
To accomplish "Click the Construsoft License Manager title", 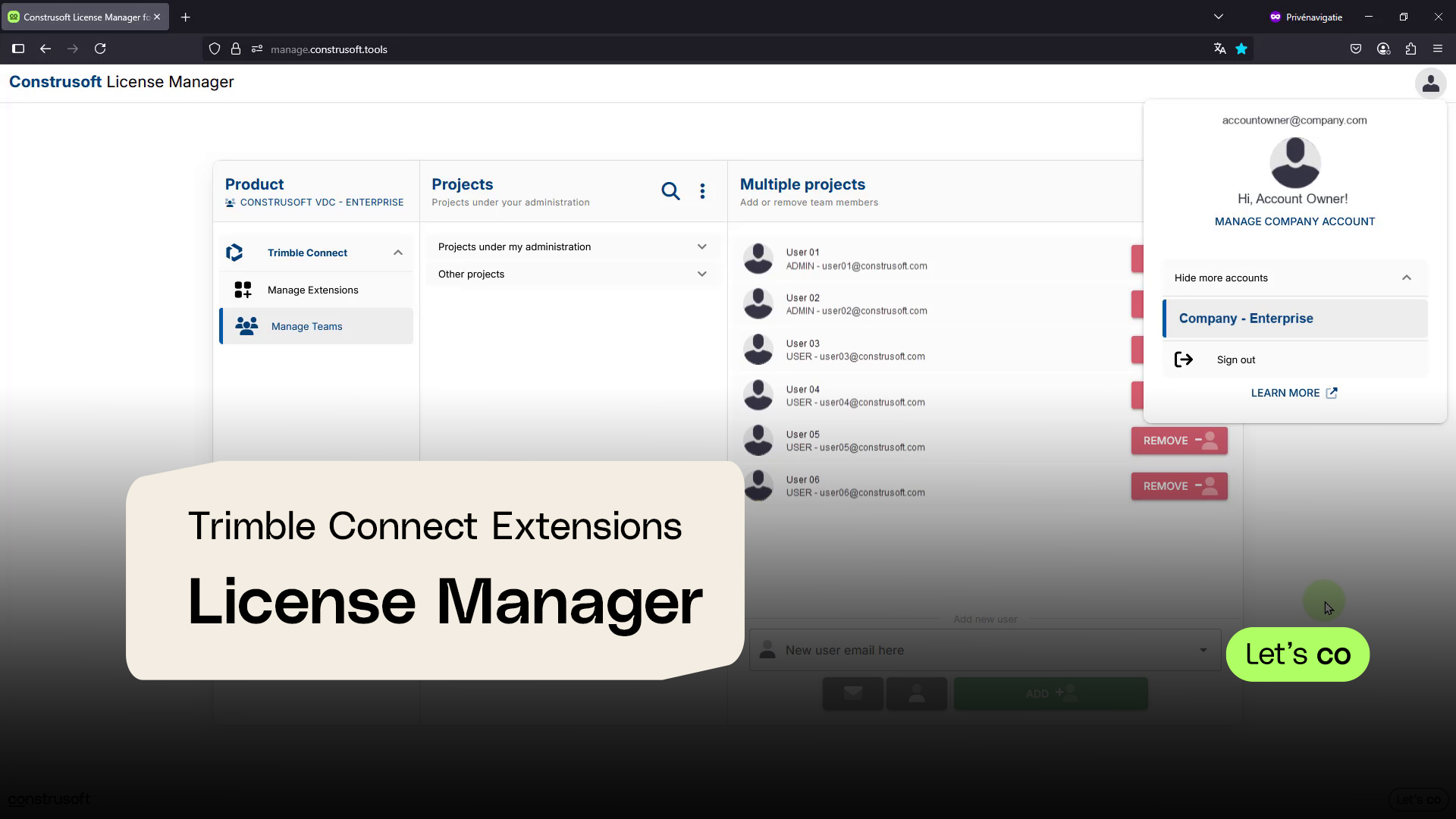I will pos(121,82).
